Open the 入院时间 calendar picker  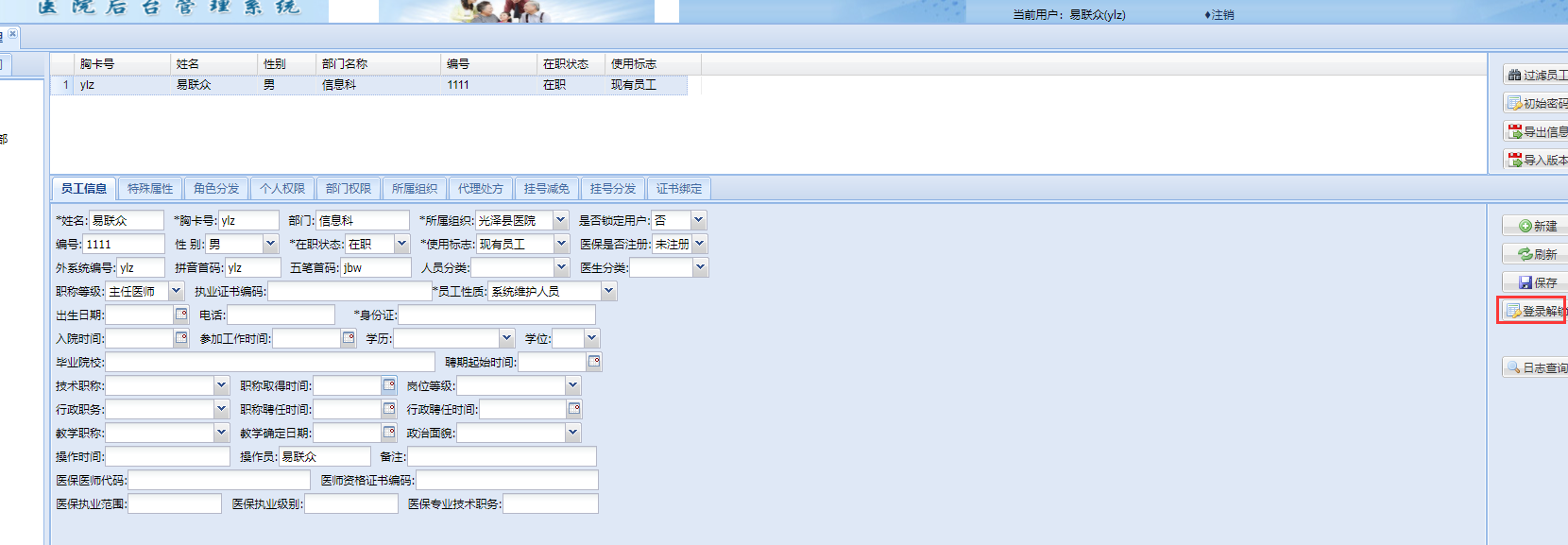[x=181, y=338]
